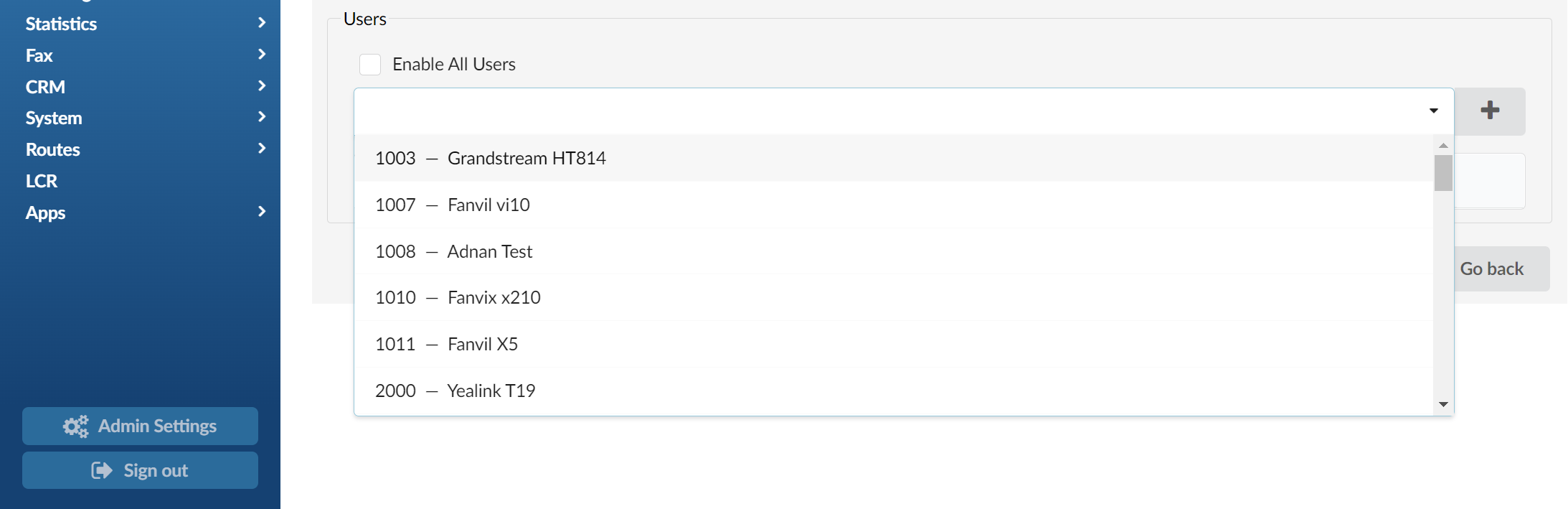Click the dropdown list scroll-up arrow

click(1443, 146)
